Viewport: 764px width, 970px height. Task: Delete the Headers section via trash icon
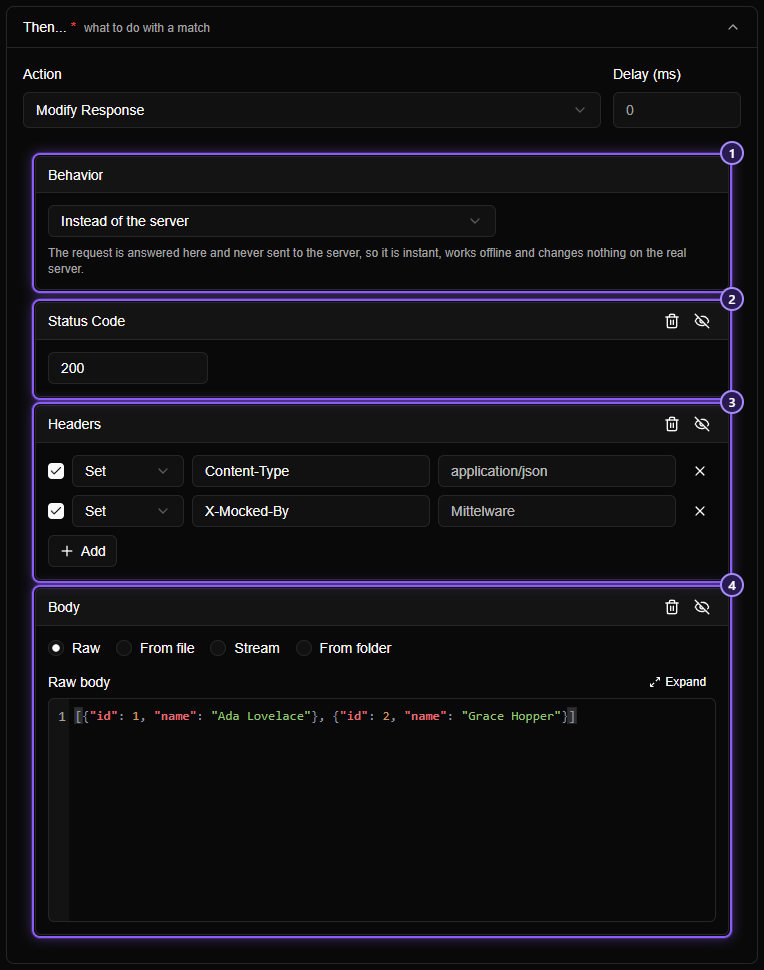coord(672,424)
